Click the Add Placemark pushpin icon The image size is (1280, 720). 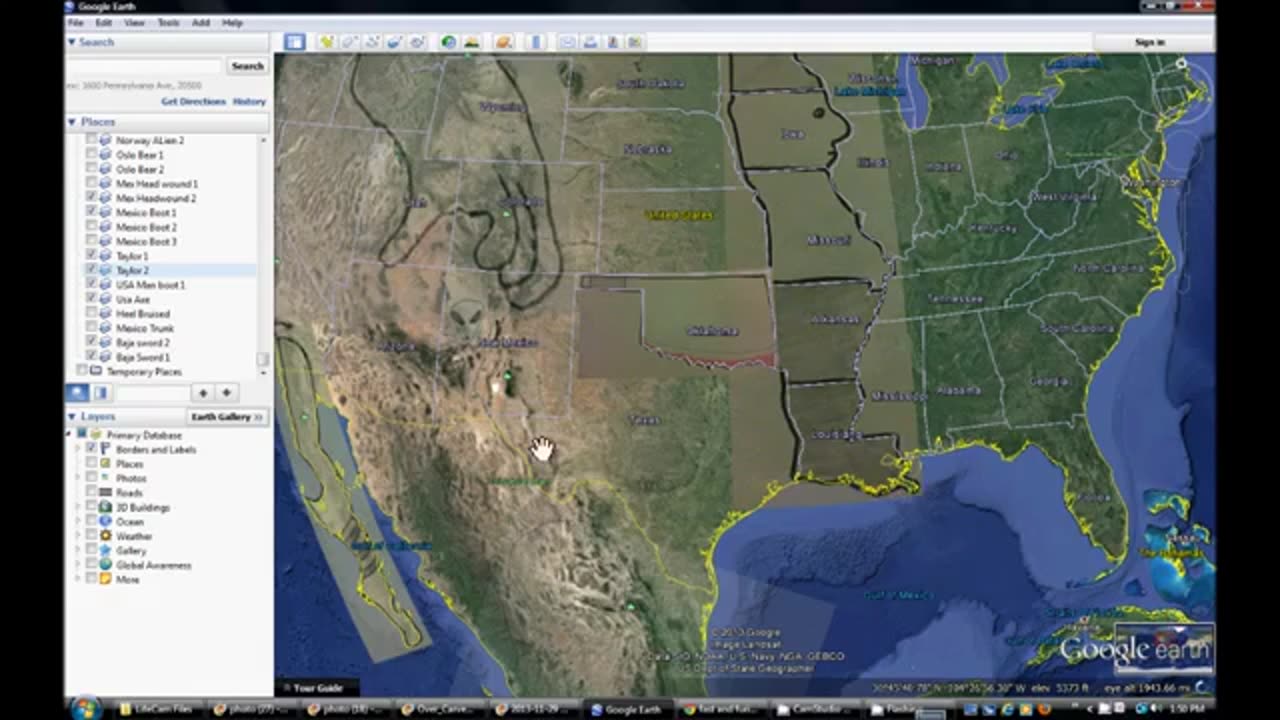(326, 42)
